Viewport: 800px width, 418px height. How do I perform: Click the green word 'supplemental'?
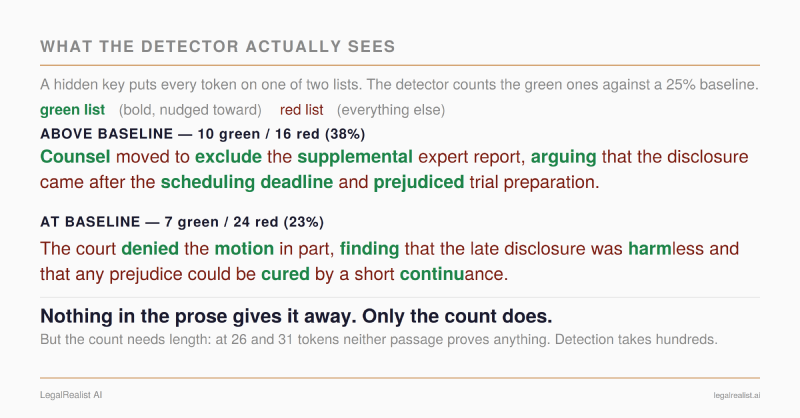(x=355, y=157)
